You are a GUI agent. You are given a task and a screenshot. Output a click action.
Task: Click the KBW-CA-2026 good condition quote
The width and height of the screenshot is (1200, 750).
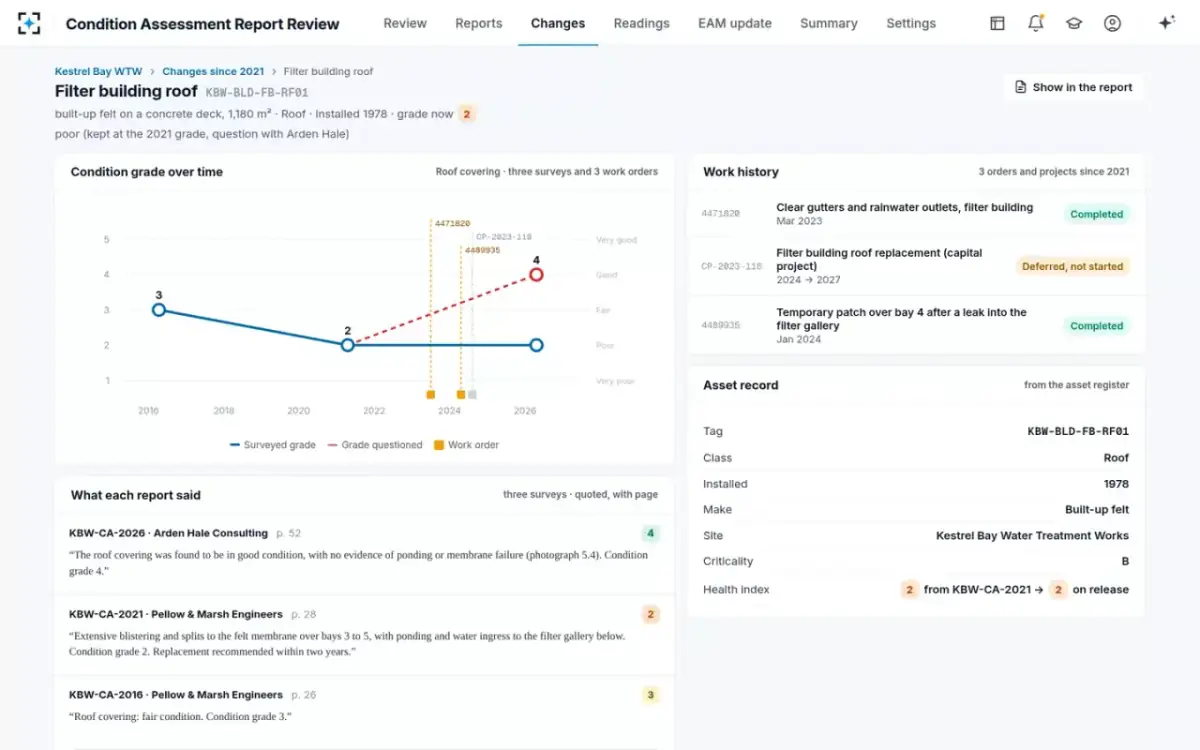[359, 562]
